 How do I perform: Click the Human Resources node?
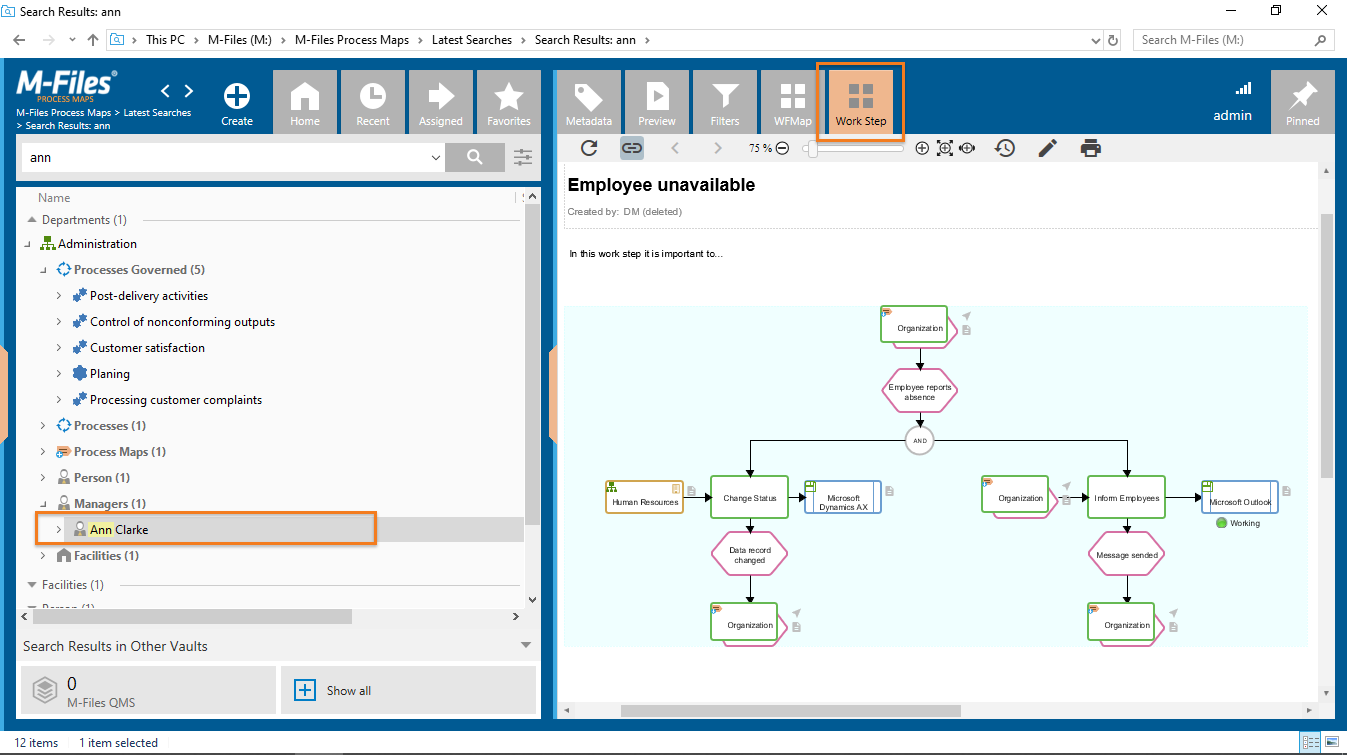click(644, 497)
